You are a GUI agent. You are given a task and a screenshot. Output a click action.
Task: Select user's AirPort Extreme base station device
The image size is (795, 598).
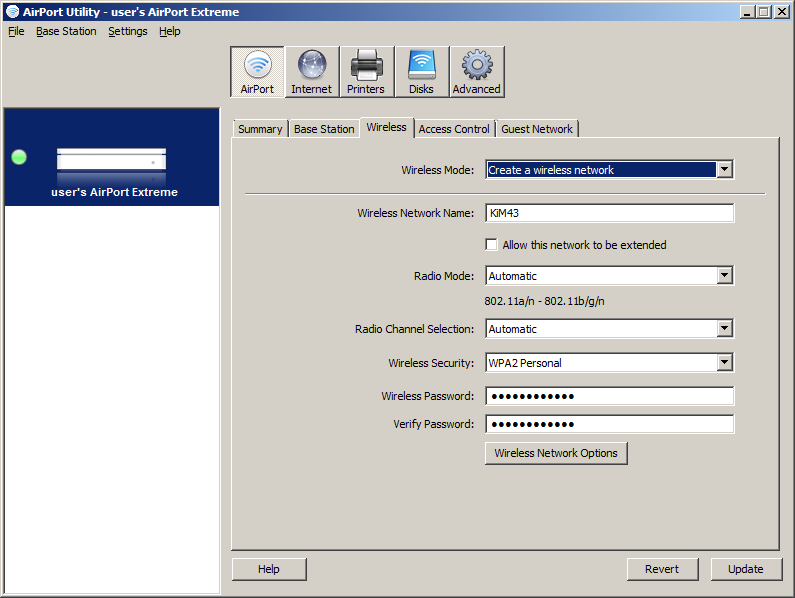click(x=112, y=157)
